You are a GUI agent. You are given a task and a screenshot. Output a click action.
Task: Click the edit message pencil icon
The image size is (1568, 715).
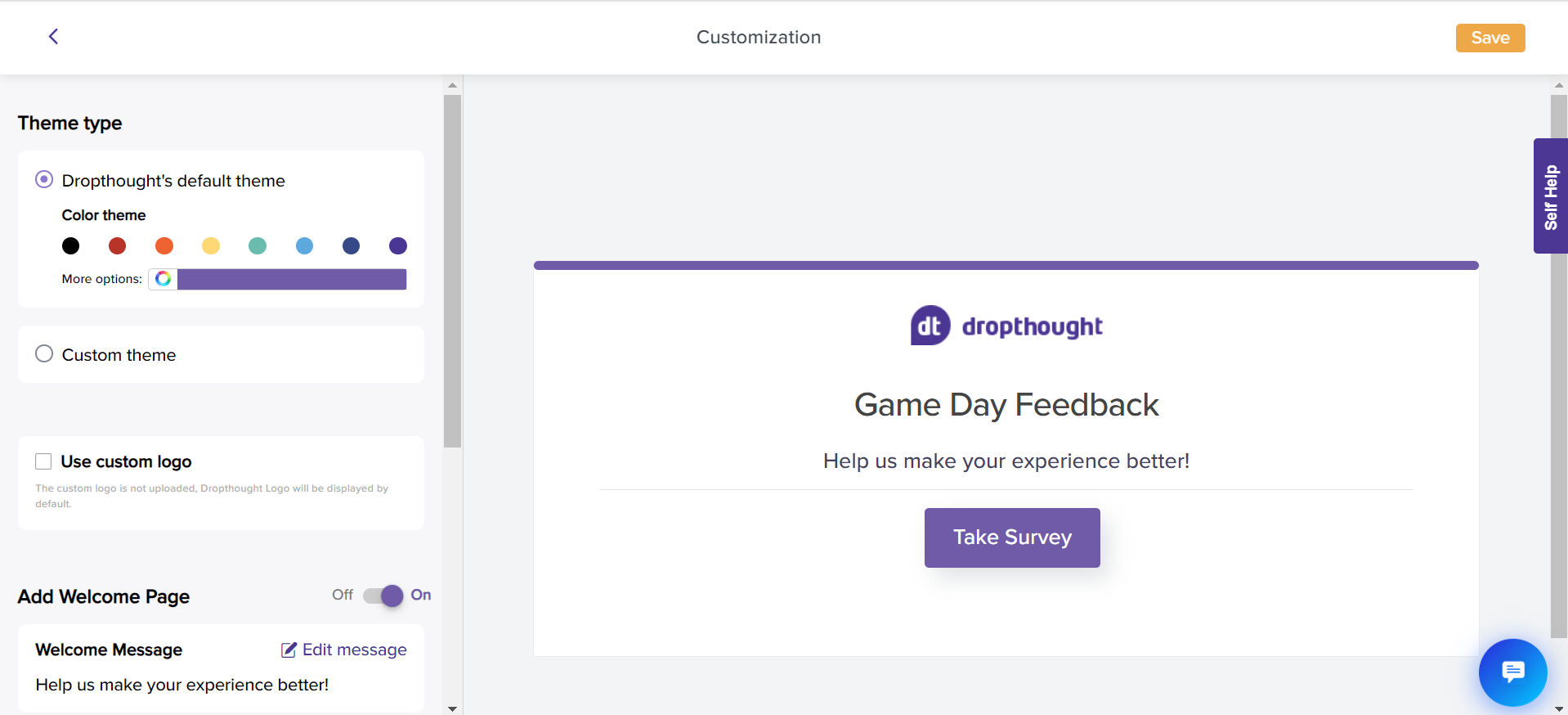pyautogui.click(x=289, y=650)
